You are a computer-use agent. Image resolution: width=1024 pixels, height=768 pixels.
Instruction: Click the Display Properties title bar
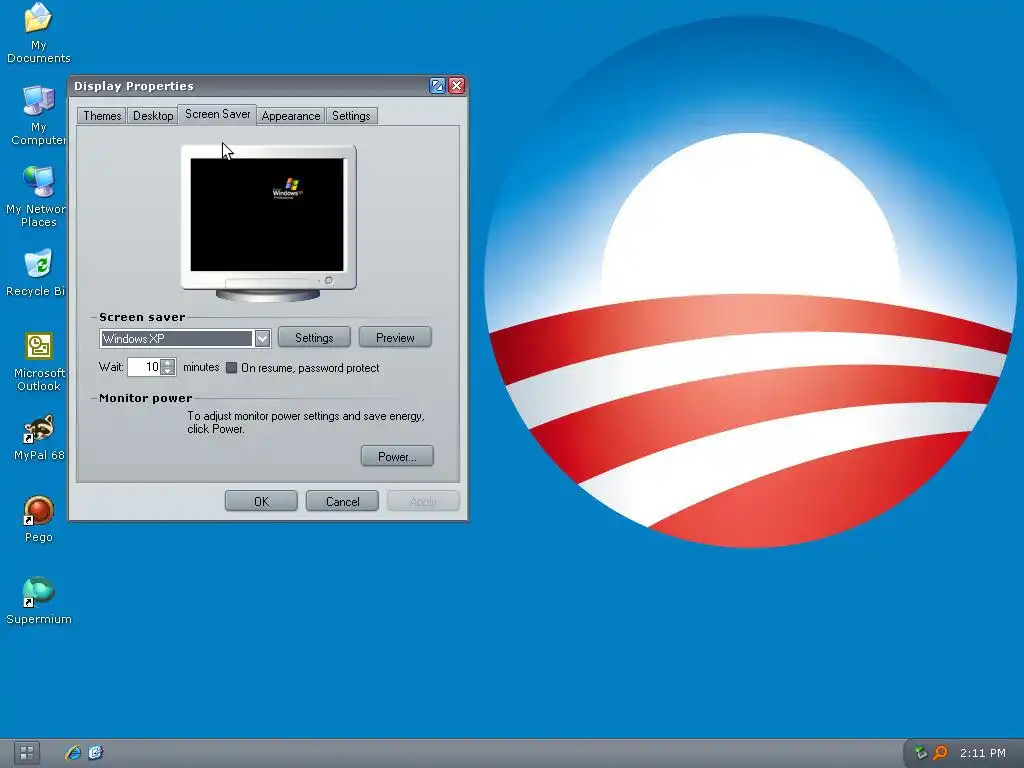pos(248,86)
